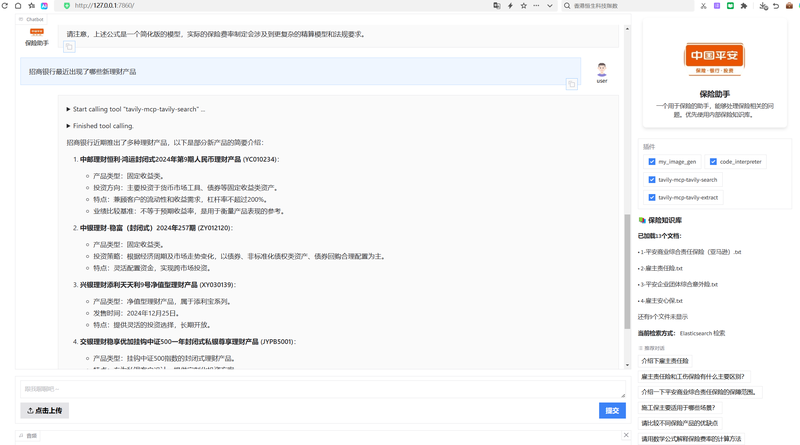Click the green security shield in address bar
Image resolution: width=800 pixels, height=445 pixels.
point(67,6)
